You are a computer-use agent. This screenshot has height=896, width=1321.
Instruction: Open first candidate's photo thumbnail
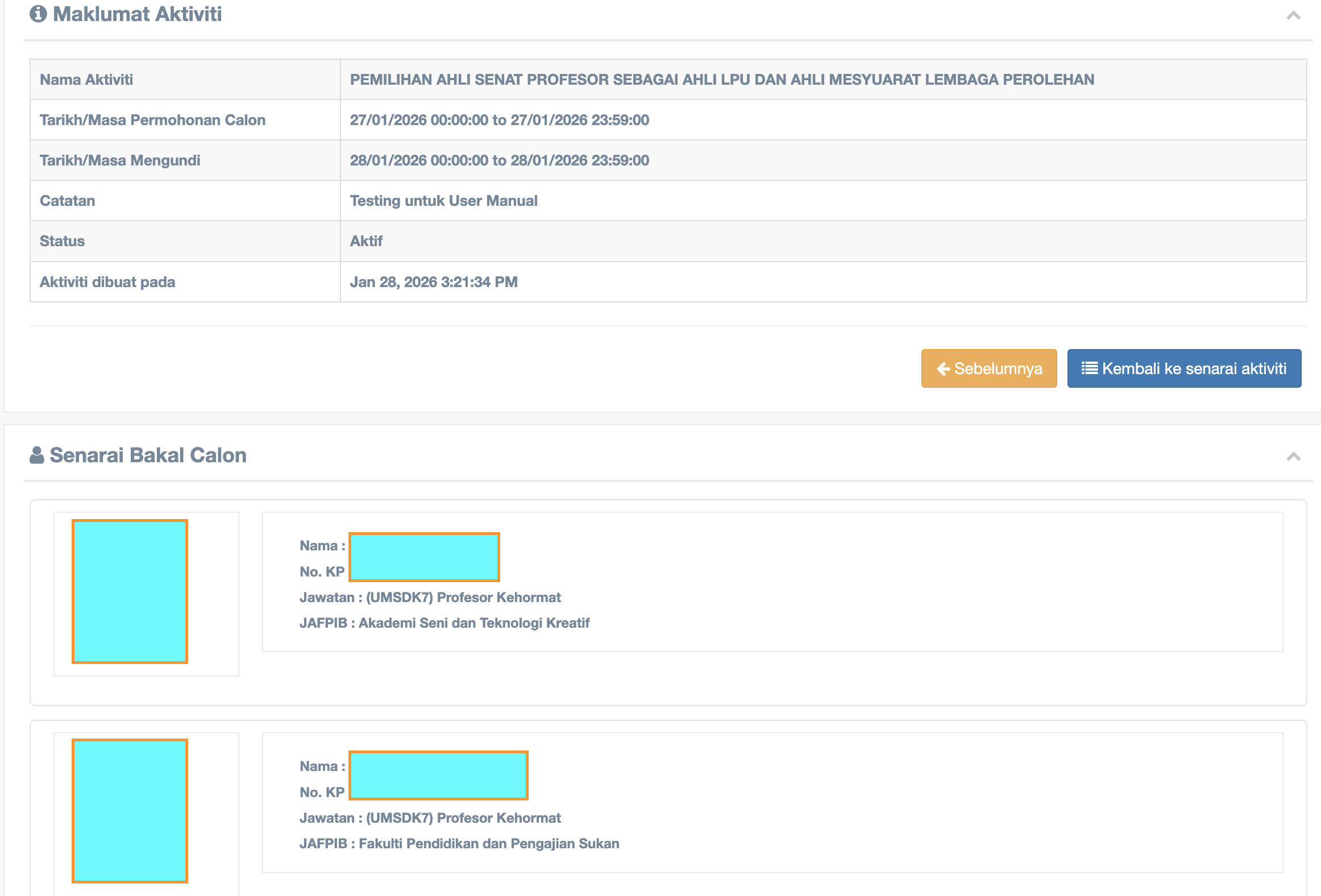[130, 591]
